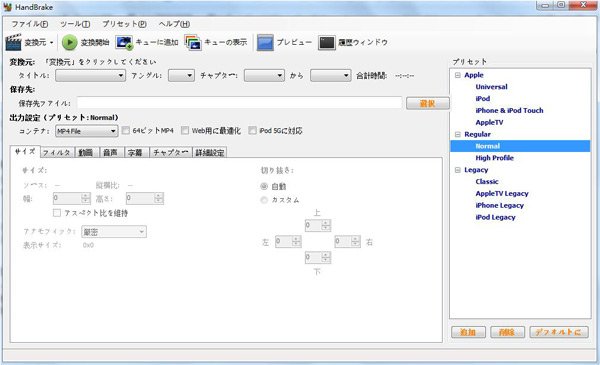Click the 上 top crop stepper
Image resolution: width=600 pixels, height=365 pixels.
click(x=318, y=225)
